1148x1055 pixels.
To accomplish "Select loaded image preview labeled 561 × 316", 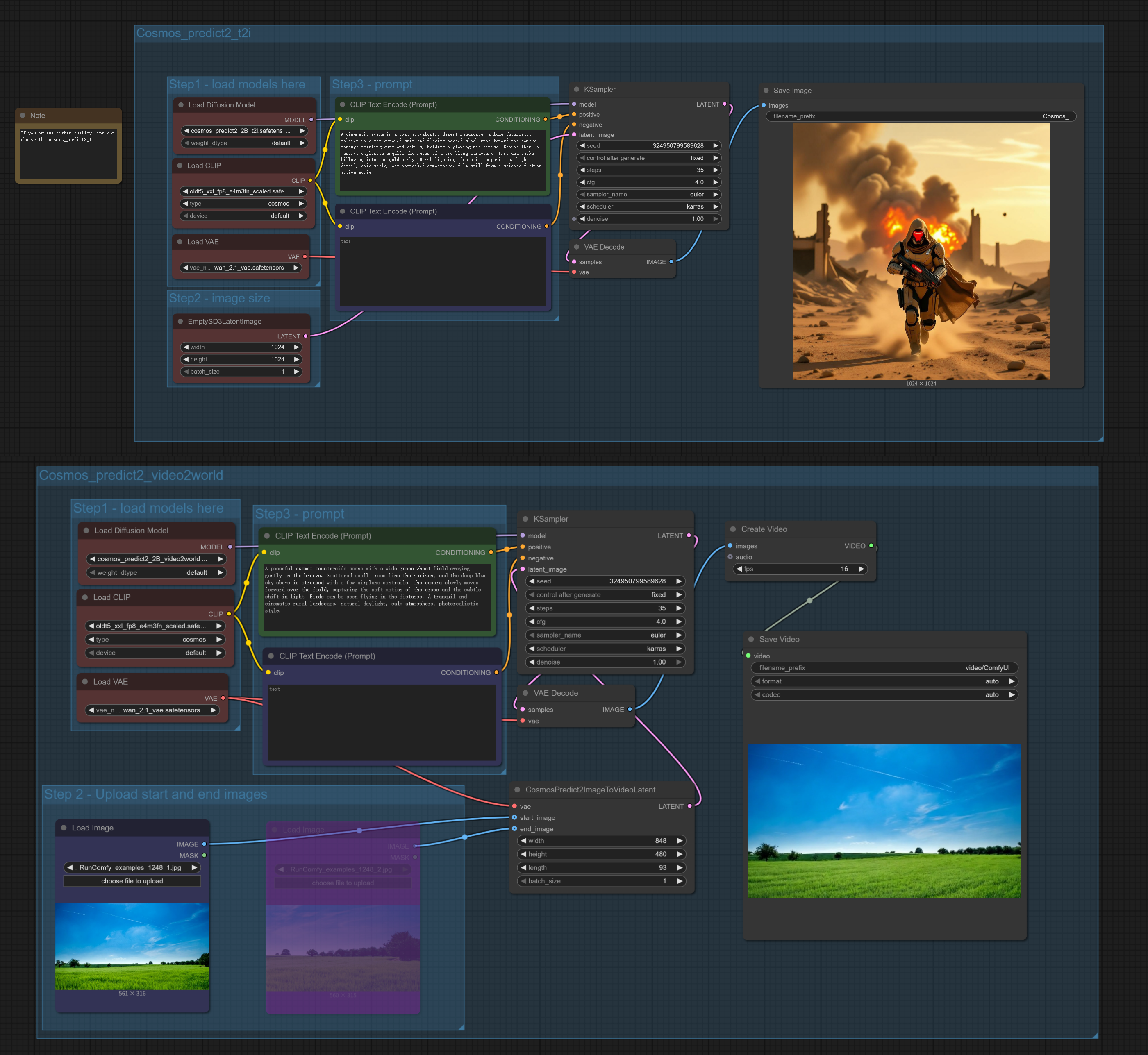I will pyautogui.click(x=132, y=946).
